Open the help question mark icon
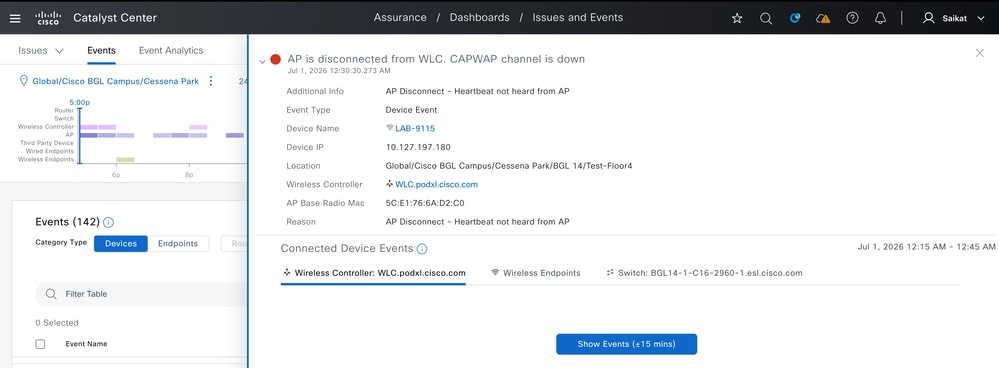Viewport: 999px width, 368px height. coord(852,18)
